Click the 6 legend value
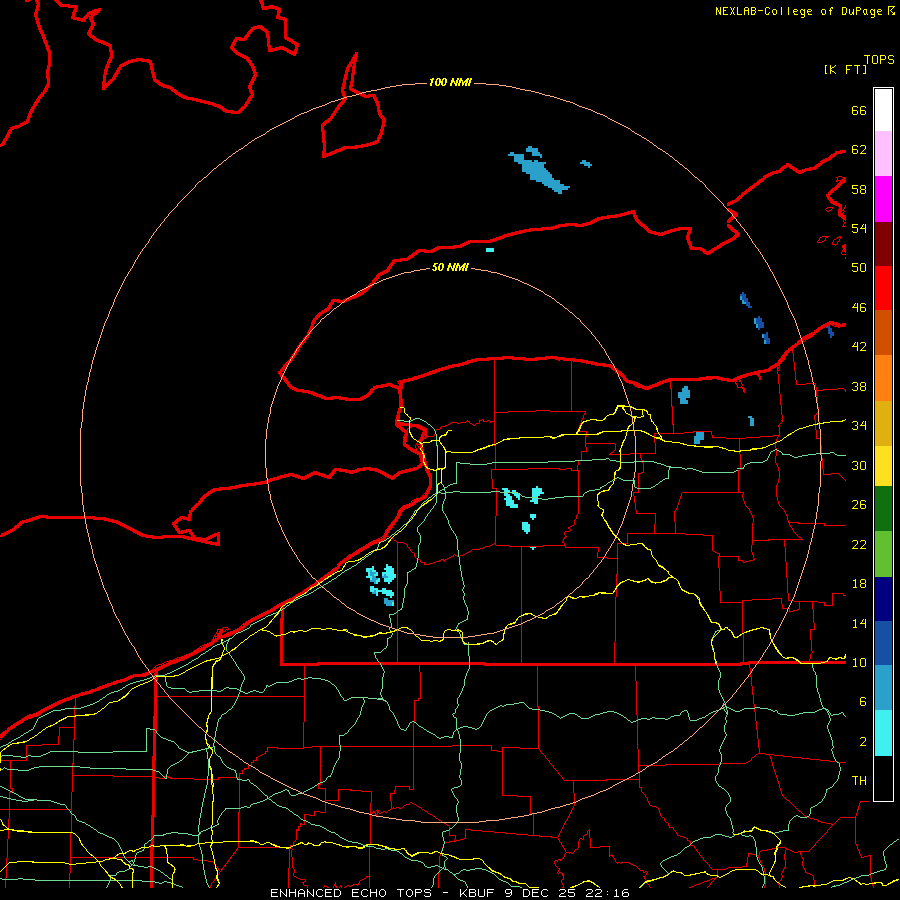This screenshot has height=900, width=900. coord(862,702)
